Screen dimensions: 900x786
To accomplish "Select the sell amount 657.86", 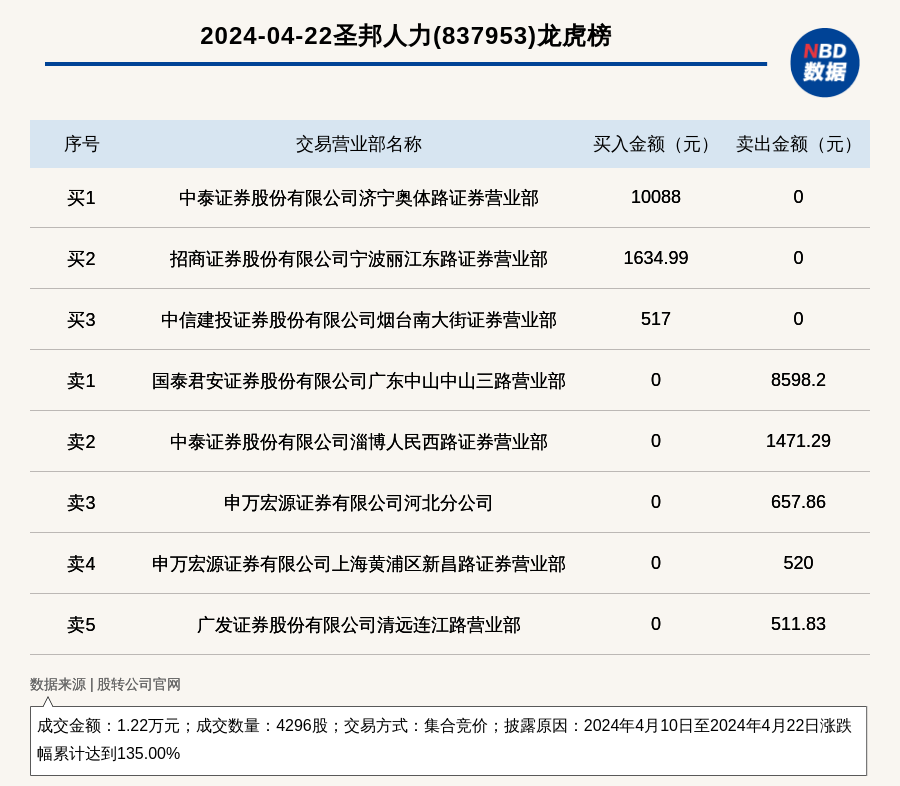I will (798, 502).
